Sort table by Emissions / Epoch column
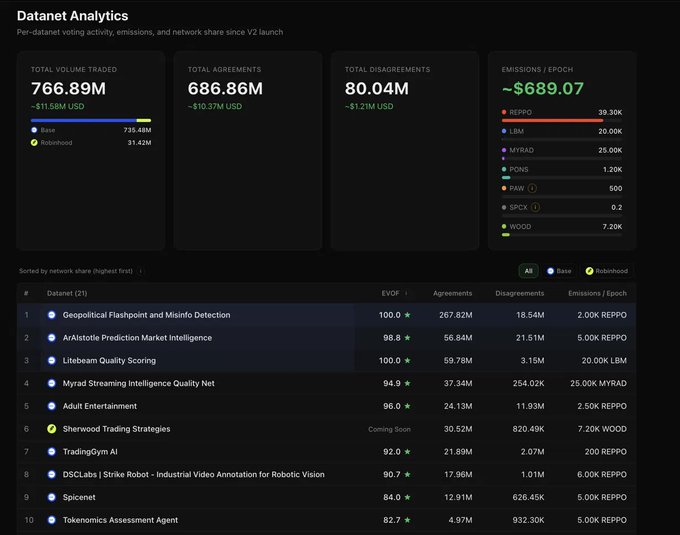Viewport: 680px width, 535px height. (x=597, y=294)
